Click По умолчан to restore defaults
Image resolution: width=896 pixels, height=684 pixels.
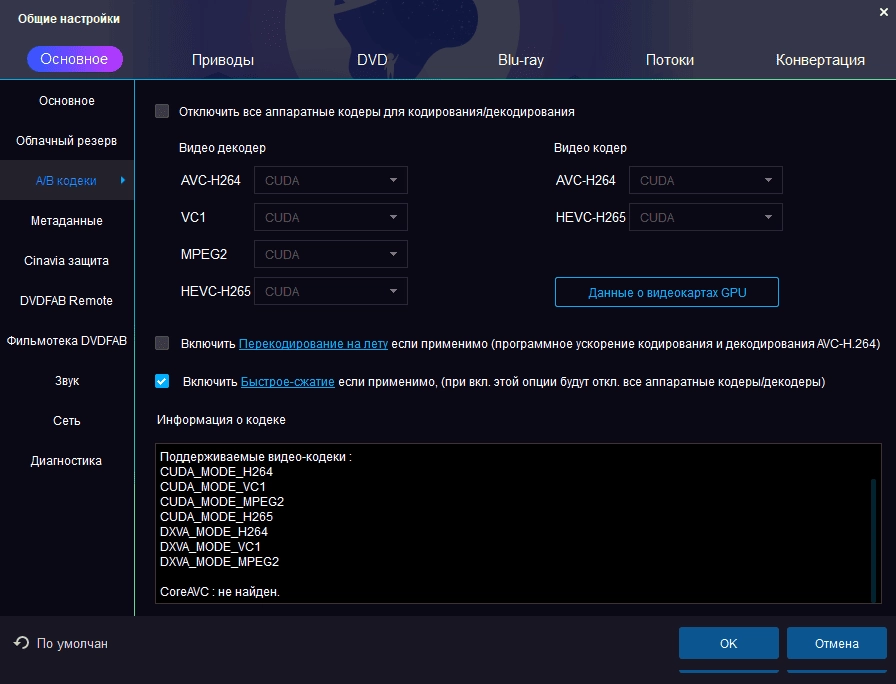click(x=72, y=643)
